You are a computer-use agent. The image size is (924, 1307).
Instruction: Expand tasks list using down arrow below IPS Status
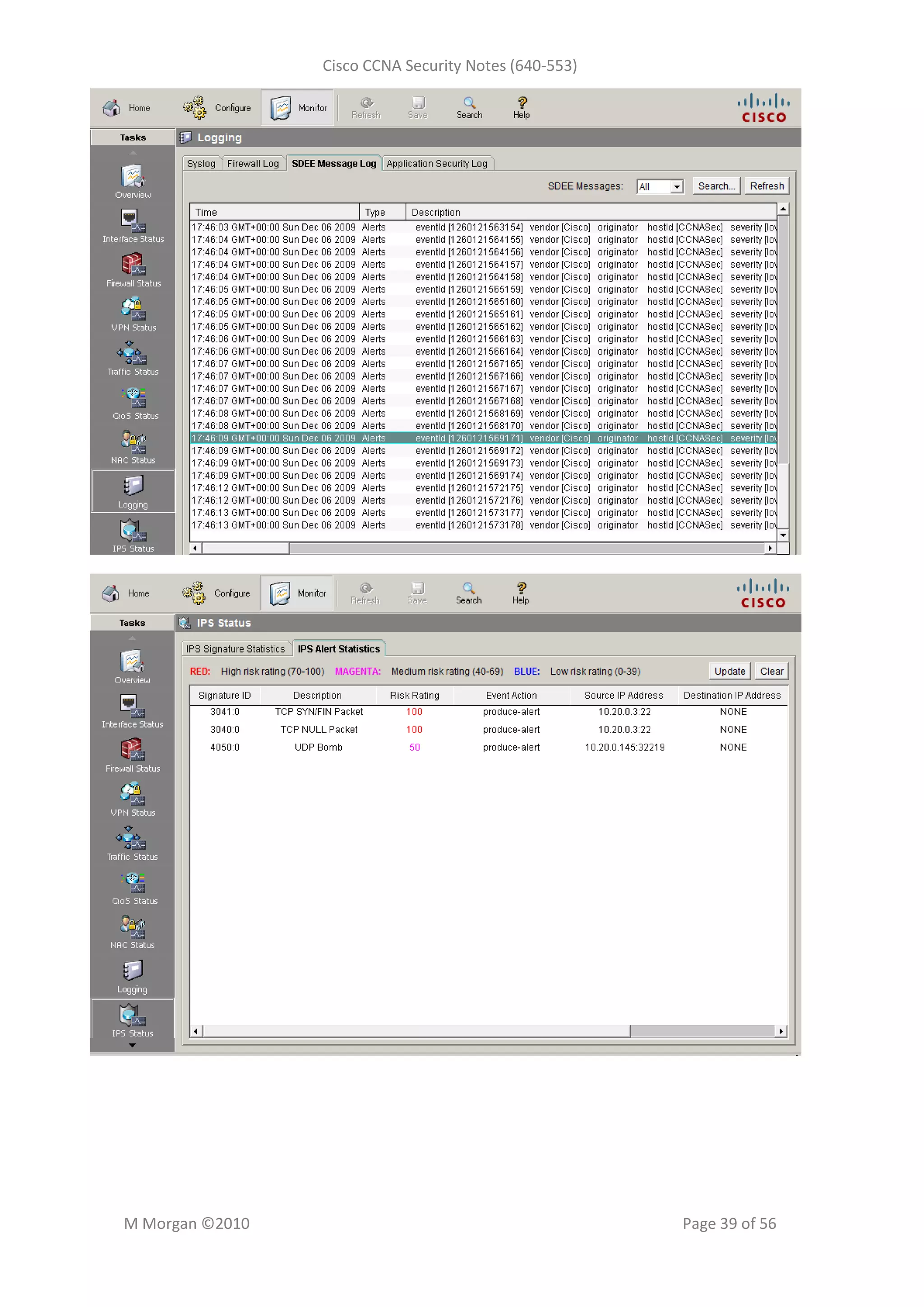(x=133, y=1046)
